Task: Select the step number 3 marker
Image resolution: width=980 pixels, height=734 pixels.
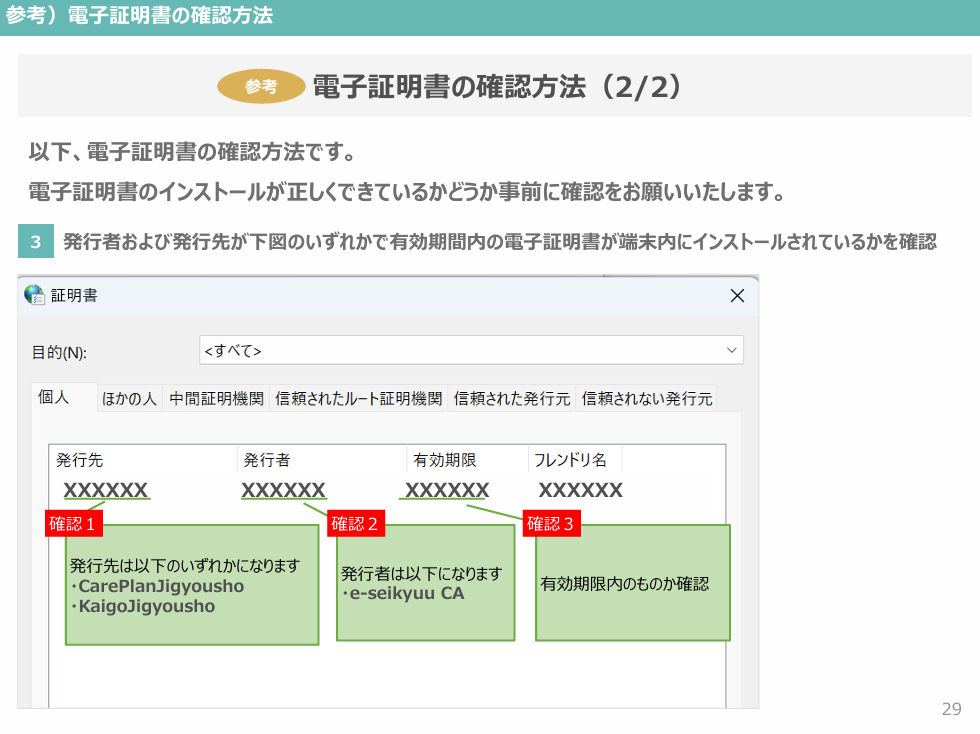Action: 35,240
